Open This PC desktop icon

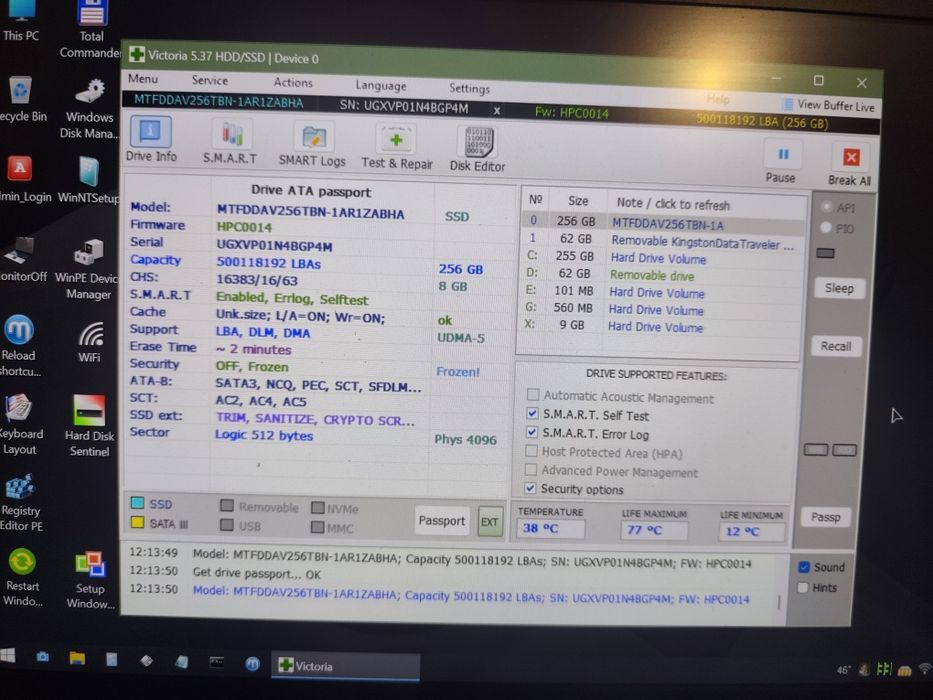tap(21, 21)
